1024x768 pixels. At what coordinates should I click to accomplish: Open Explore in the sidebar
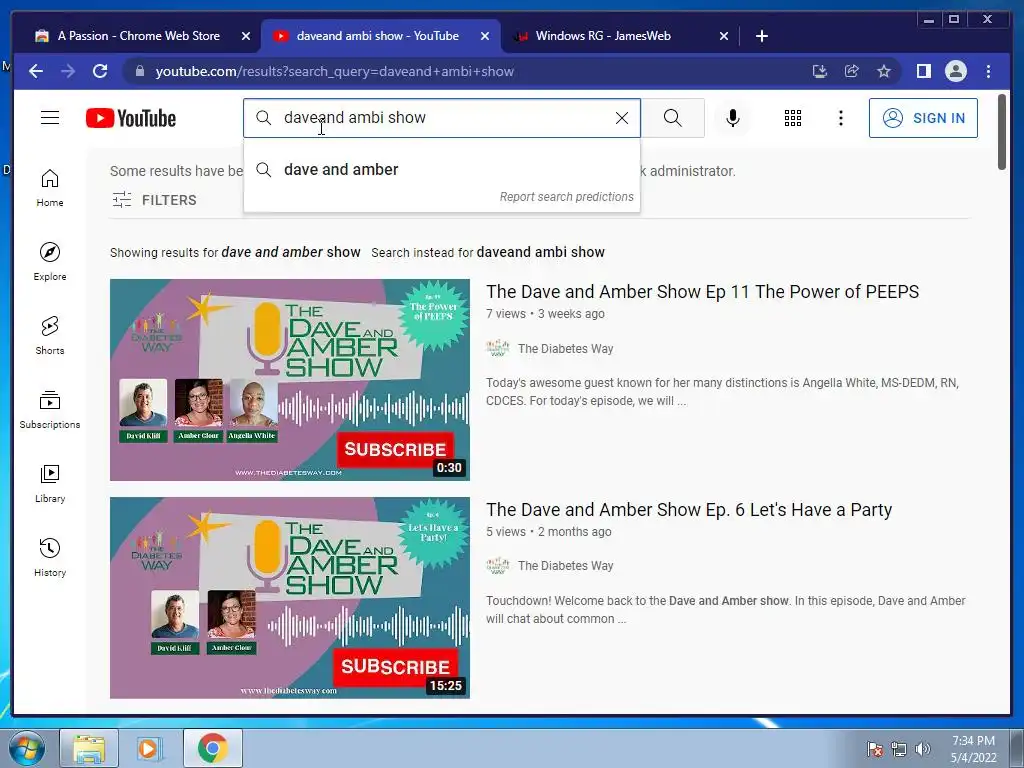pos(50,262)
